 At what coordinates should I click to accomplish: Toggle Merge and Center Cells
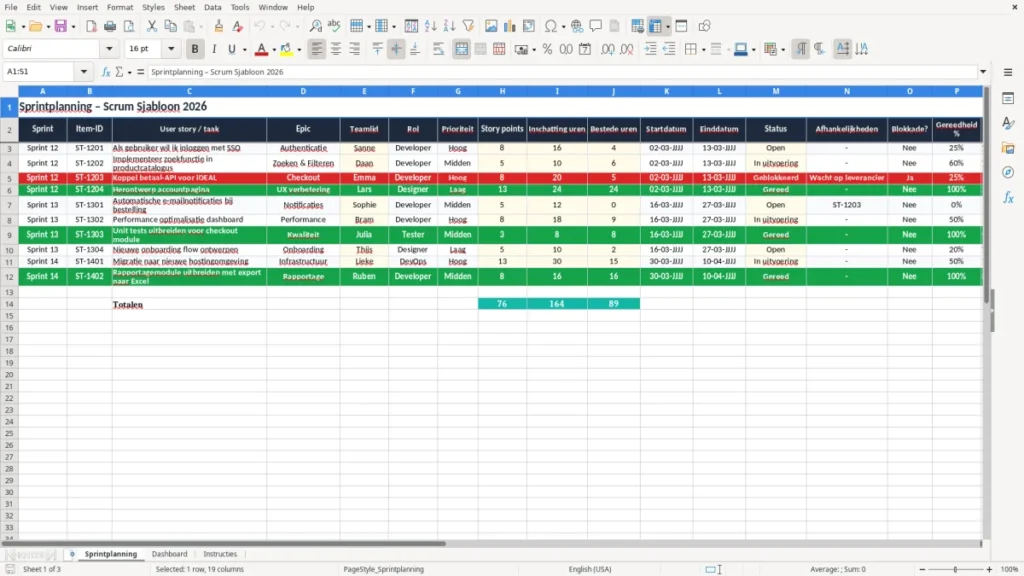(462, 49)
